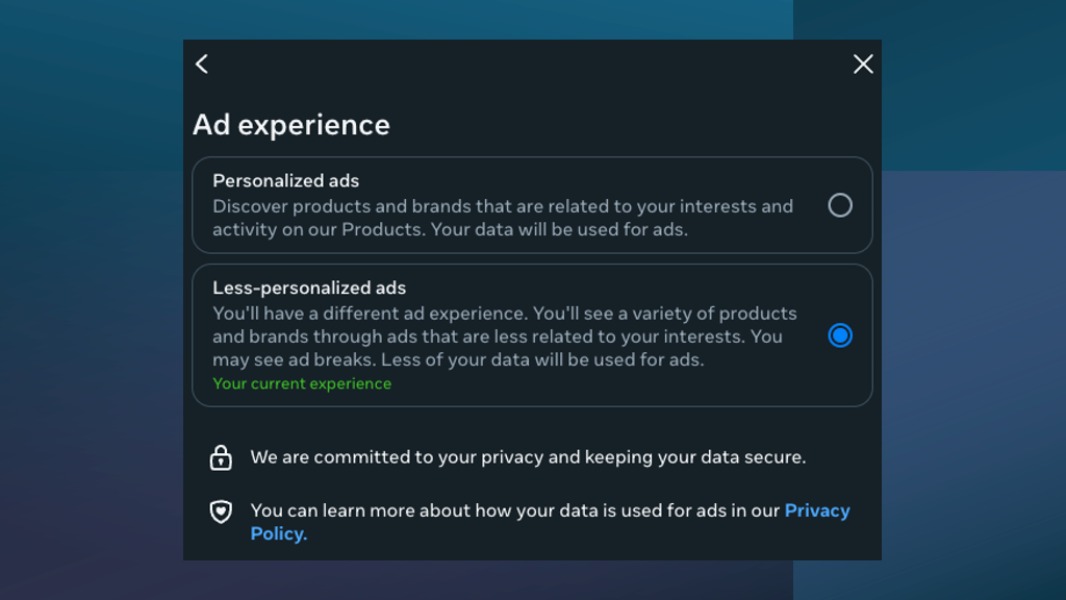The width and height of the screenshot is (1066, 600).
Task: Click the "Less-personalized ads" option title
Action: [x=309, y=288]
